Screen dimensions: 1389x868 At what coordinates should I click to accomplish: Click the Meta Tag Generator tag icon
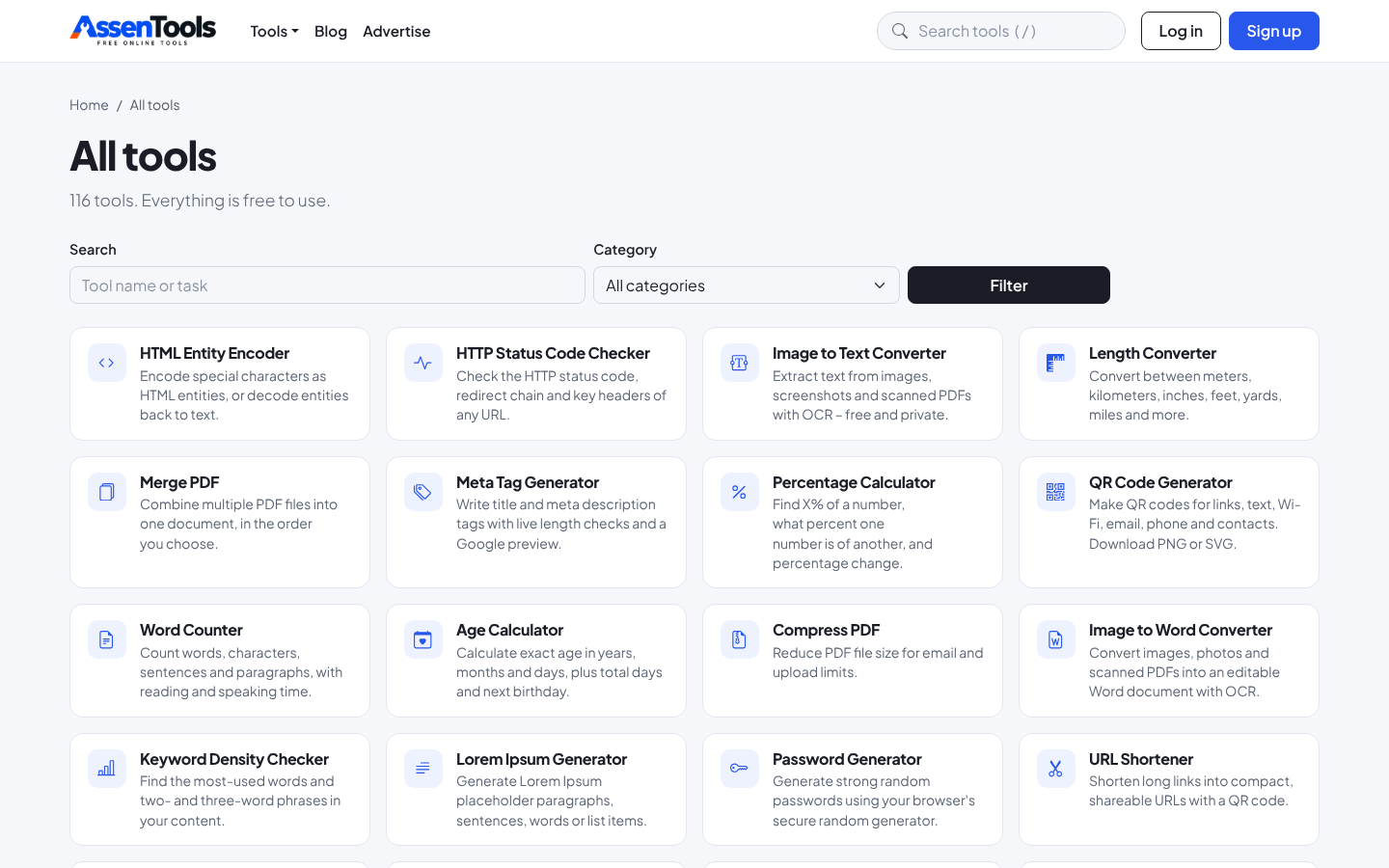(423, 492)
